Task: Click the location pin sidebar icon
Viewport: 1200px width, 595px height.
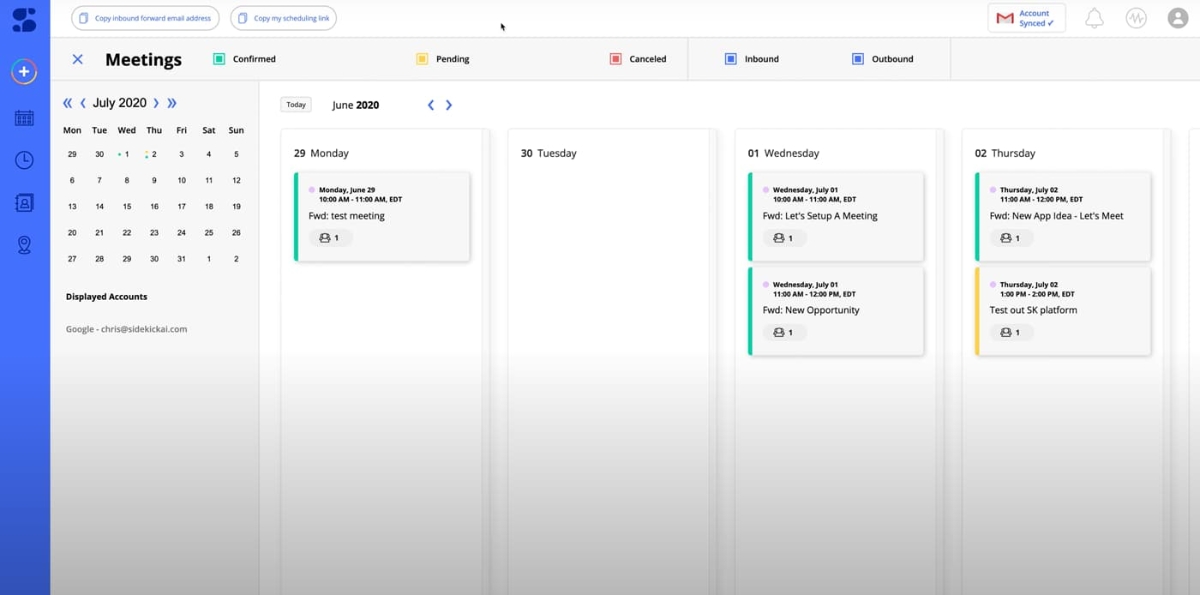Action: click(24, 245)
